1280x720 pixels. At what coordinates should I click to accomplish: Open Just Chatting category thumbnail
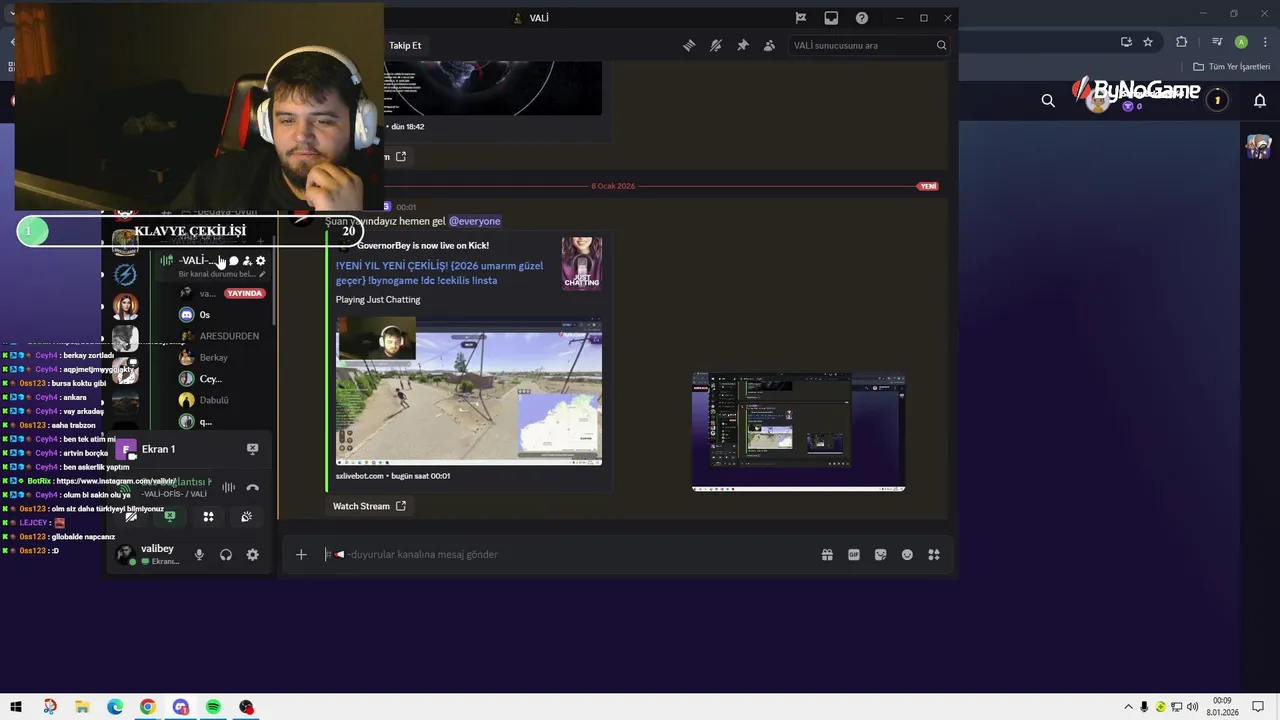click(582, 263)
